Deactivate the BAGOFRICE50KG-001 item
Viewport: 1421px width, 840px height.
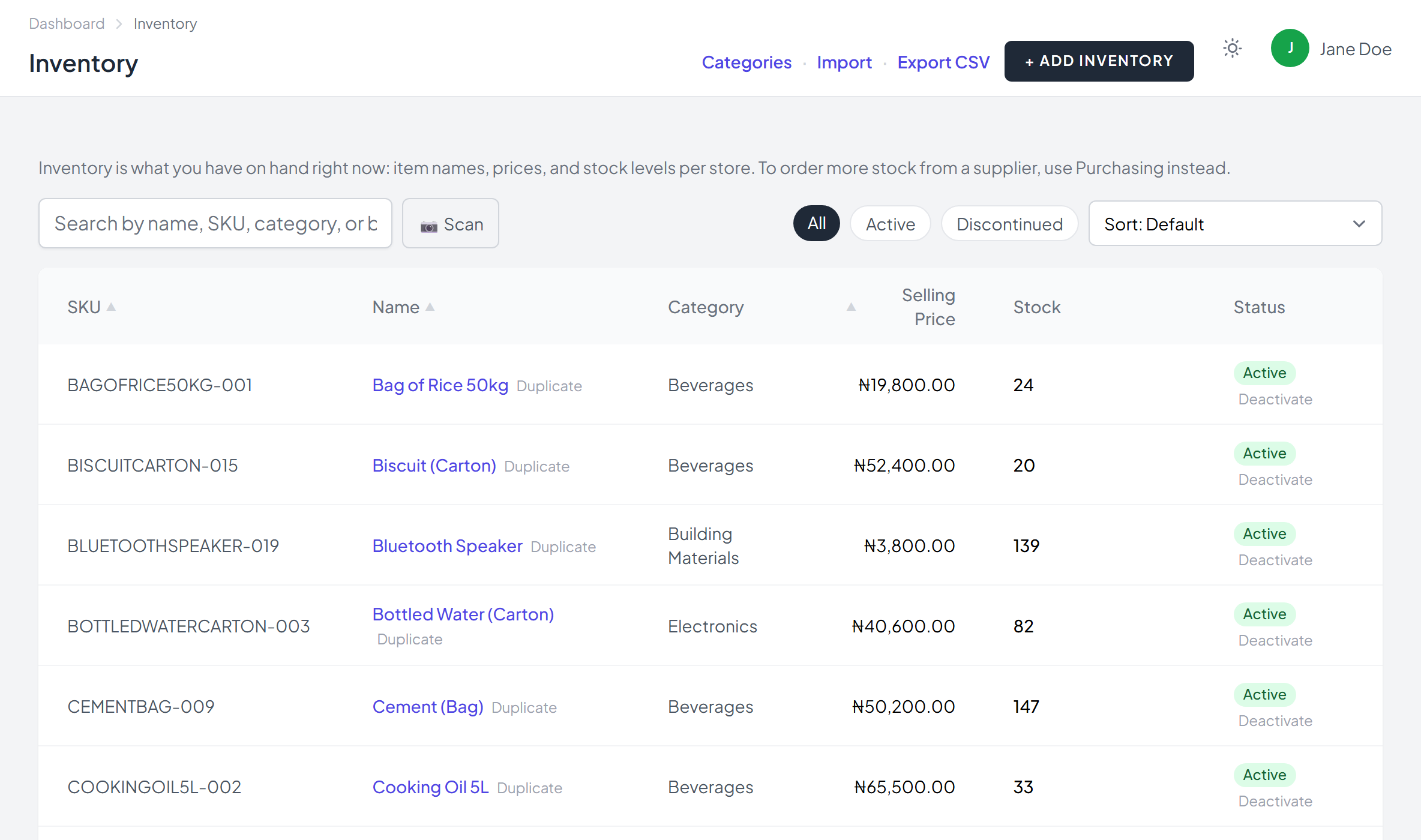point(1275,399)
